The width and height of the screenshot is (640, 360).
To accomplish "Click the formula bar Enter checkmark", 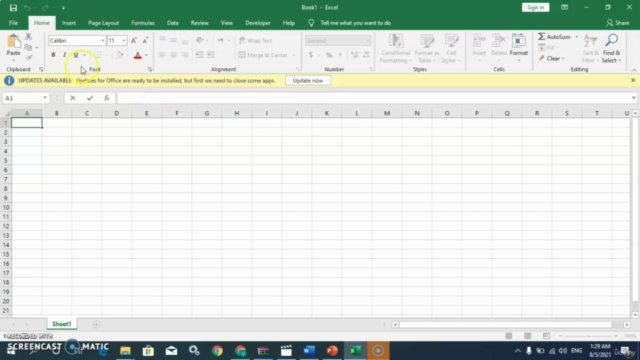I will tap(90, 98).
